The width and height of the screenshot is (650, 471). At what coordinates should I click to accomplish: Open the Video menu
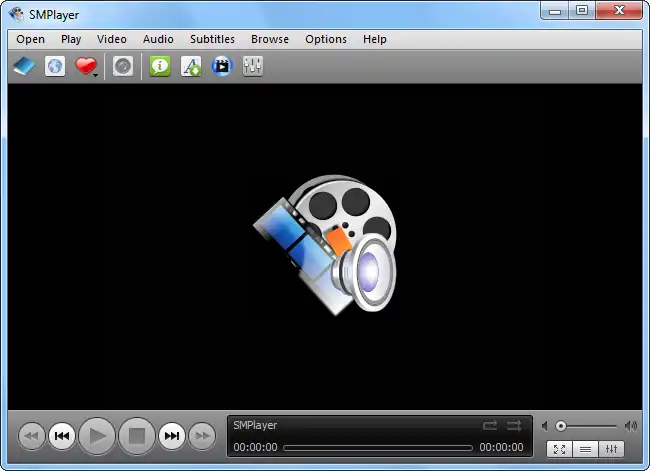(x=112, y=39)
